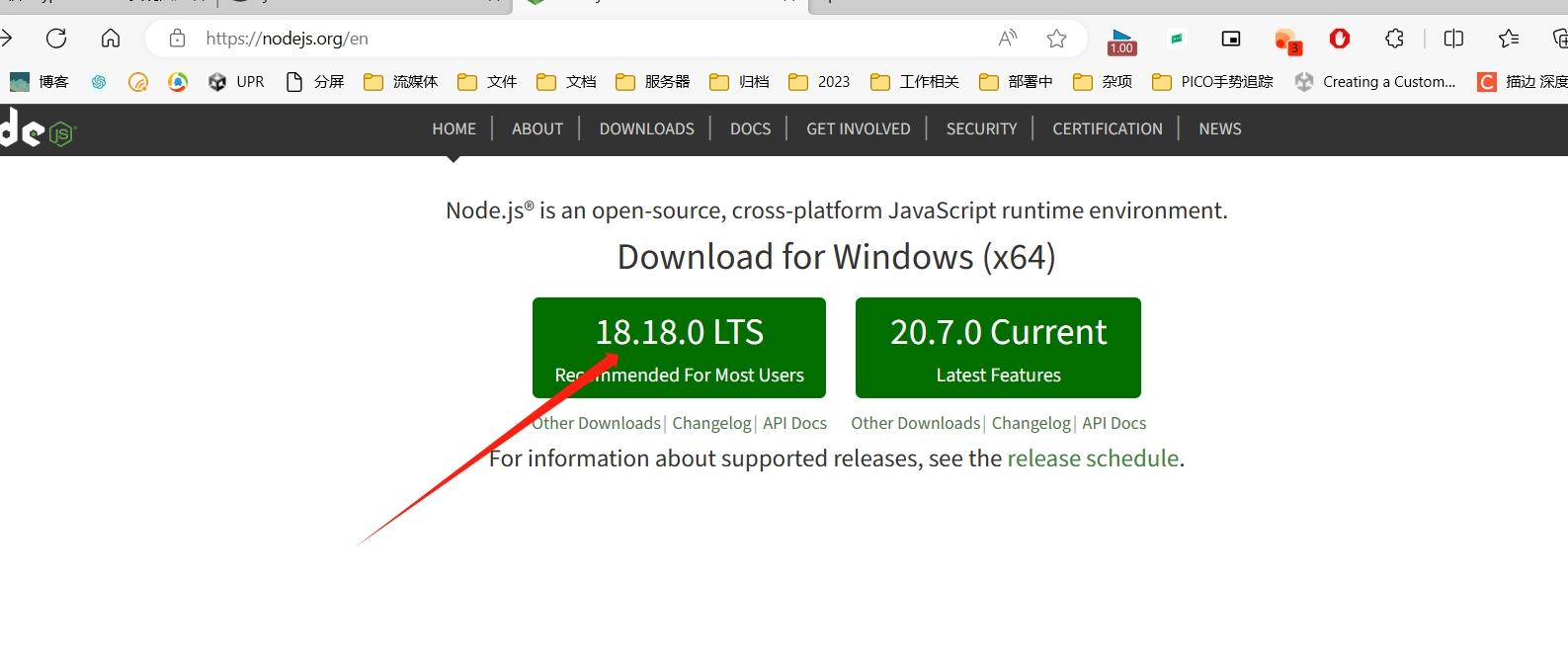Open Other Downloads under the LTS button
This screenshot has height=667, width=1568.
597,423
